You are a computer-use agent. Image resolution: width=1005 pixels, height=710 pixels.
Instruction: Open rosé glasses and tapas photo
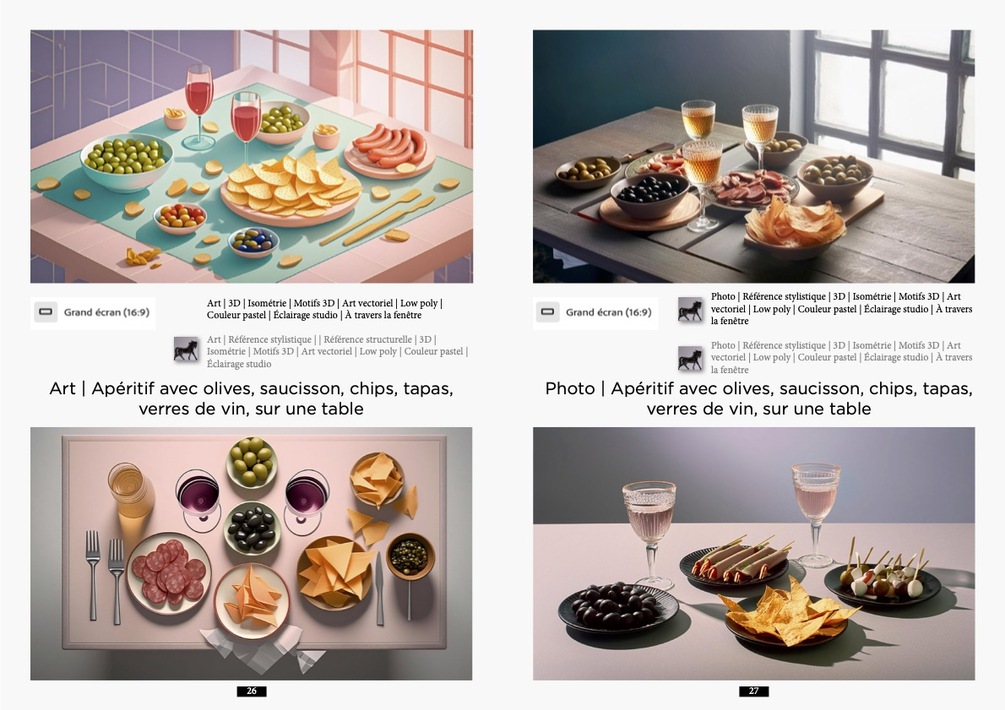tap(754, 554)
